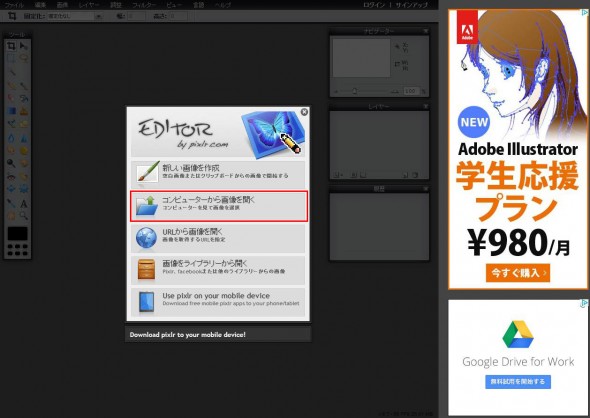Activate the Red eye reduction tool

pyautogui.click(x=11, y=176)
